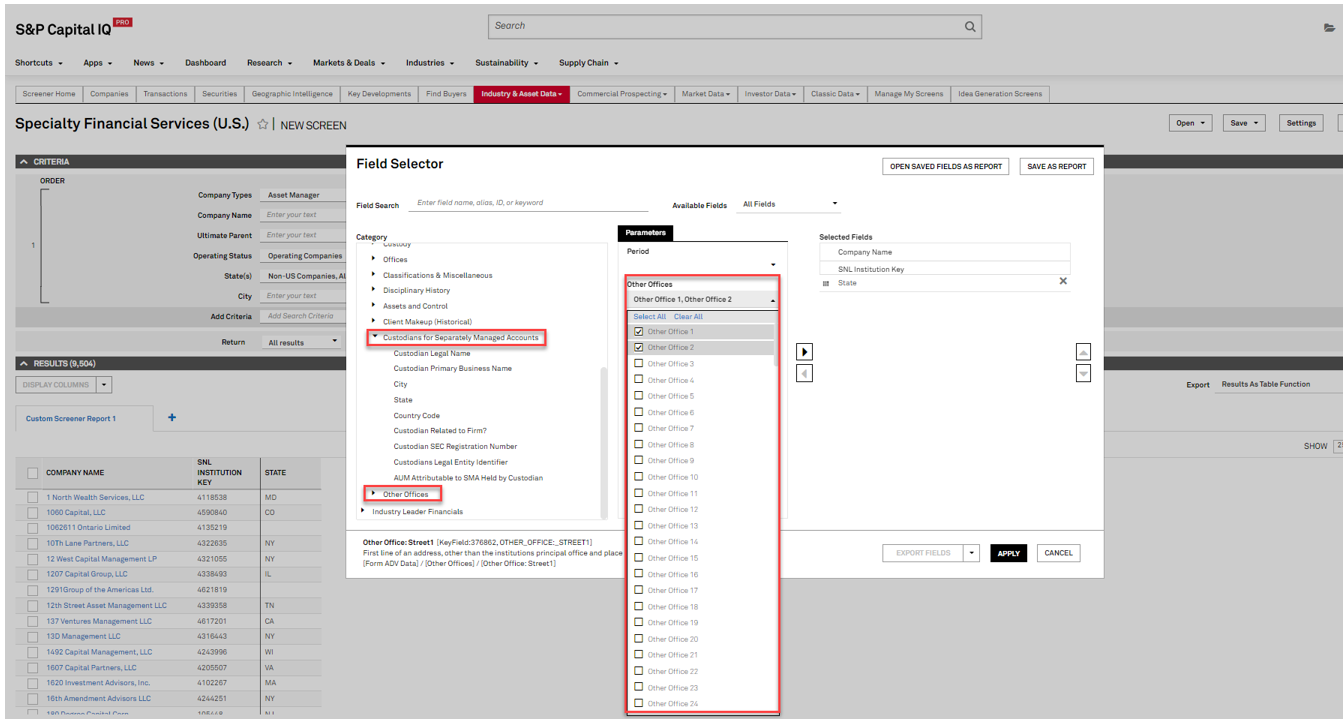Screen dimensions: 1343x726
Task: Select the Custodian Legal Name field
Action: 432,353
